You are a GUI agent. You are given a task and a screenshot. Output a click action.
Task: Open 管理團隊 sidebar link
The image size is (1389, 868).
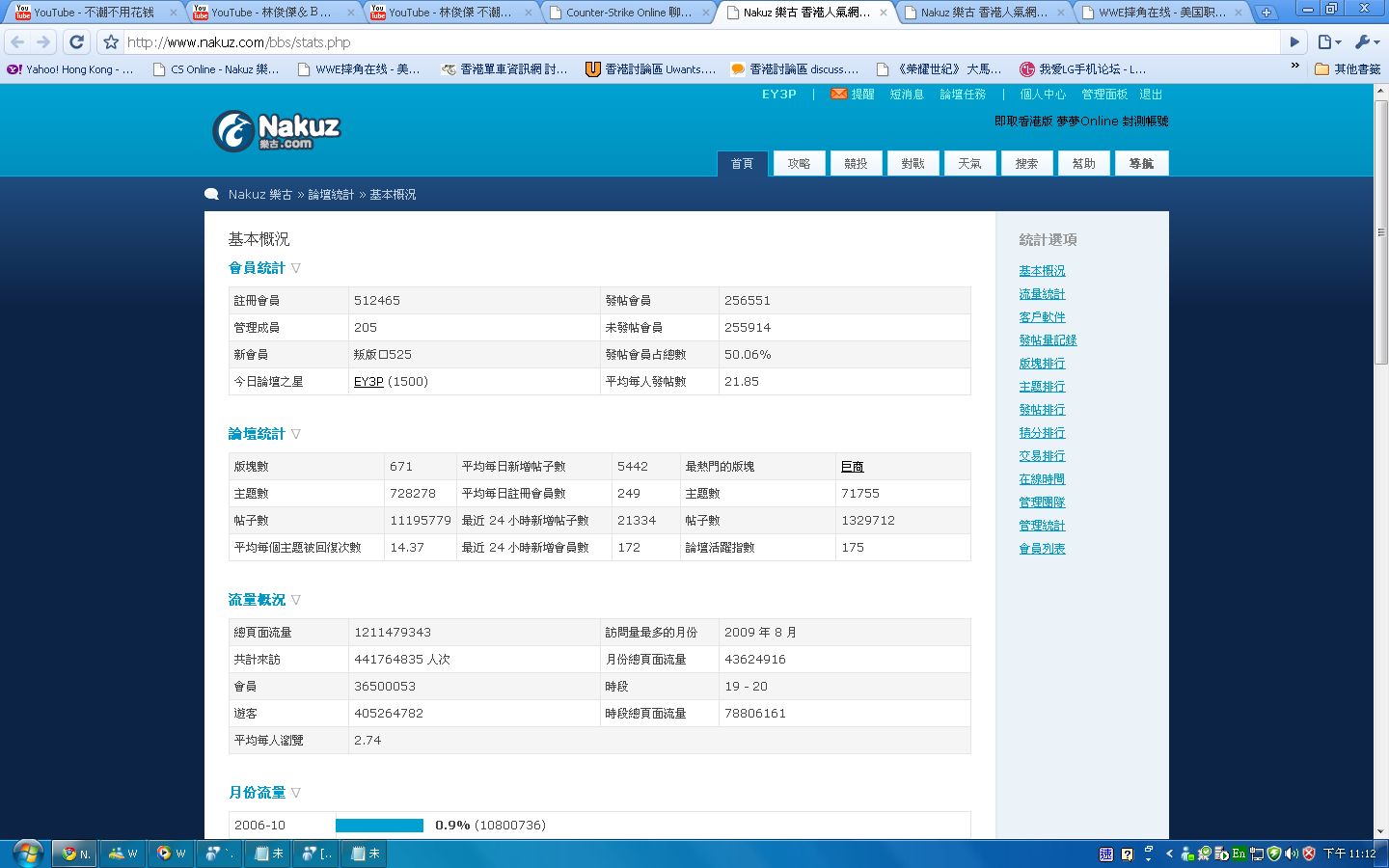point(1042,502)
